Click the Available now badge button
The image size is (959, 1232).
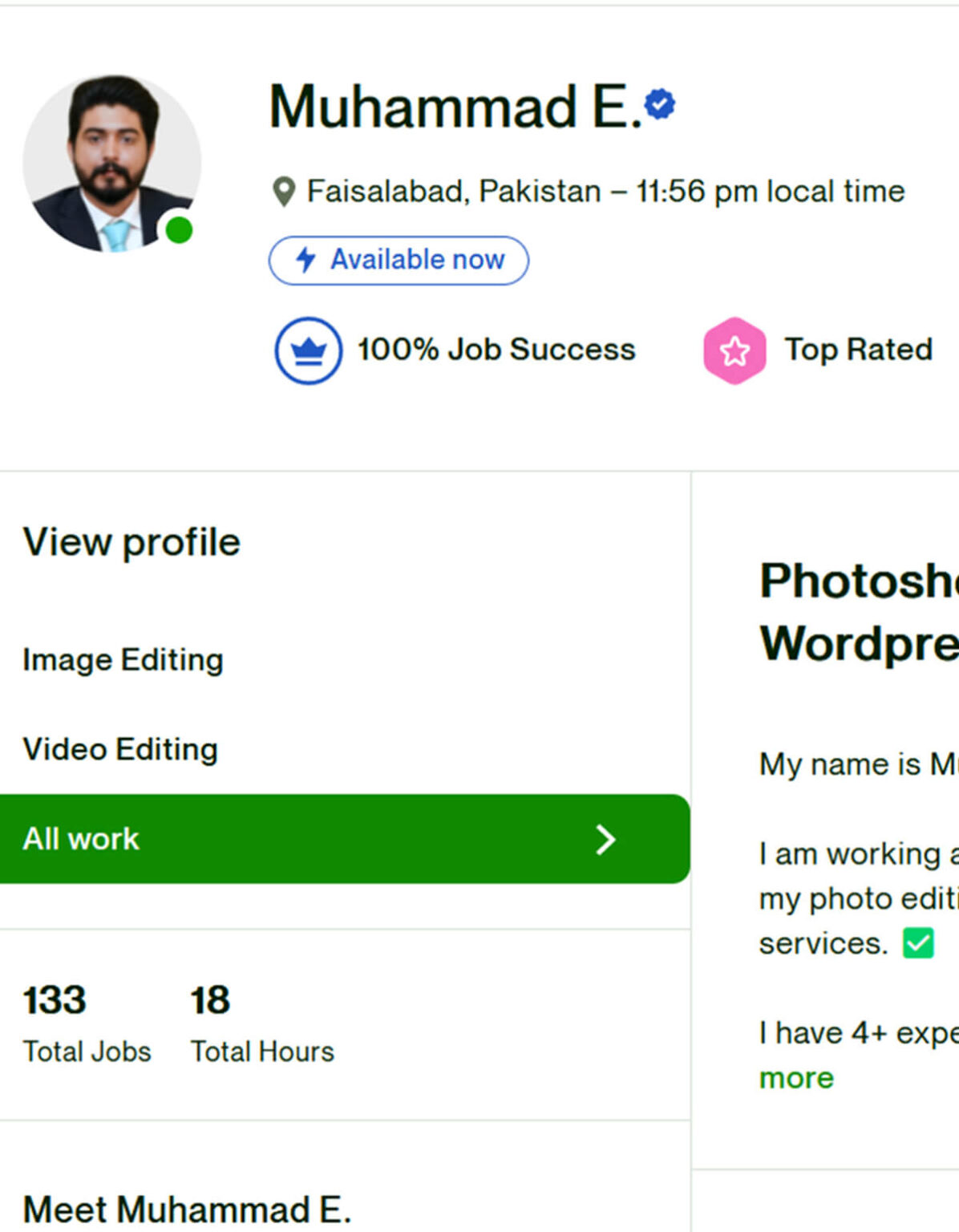point(399,260)
